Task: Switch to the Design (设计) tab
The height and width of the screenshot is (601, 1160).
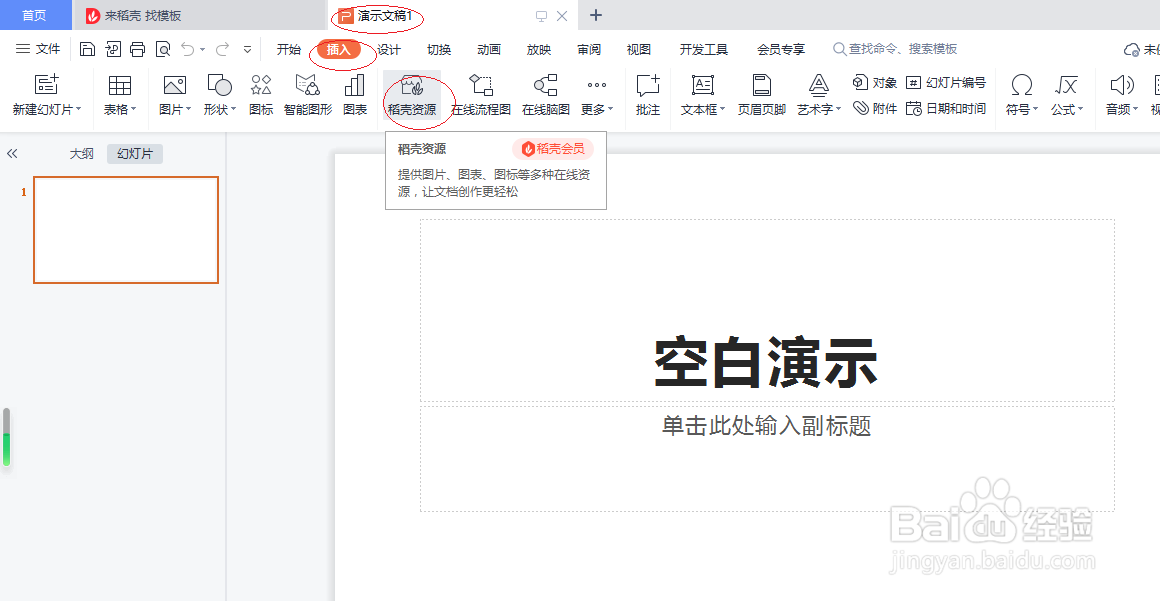Action: [389, 50]
